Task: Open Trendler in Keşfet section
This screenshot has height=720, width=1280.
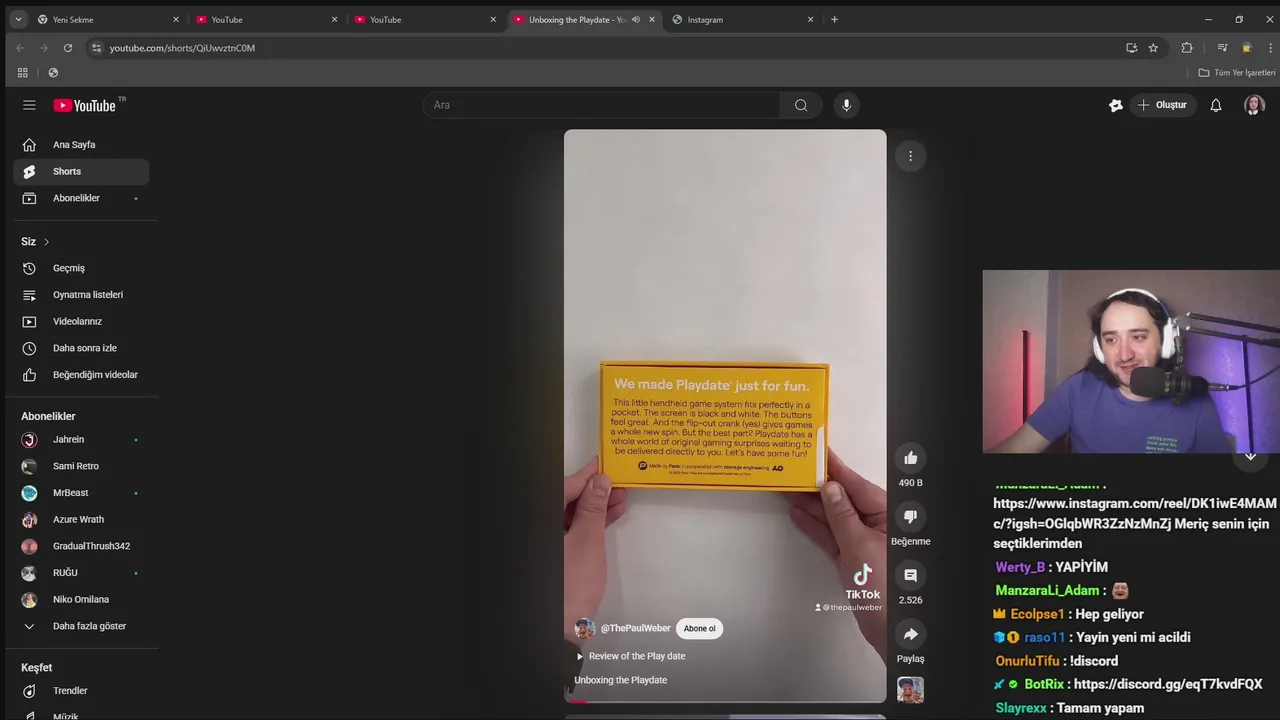Action: point(81,691)
